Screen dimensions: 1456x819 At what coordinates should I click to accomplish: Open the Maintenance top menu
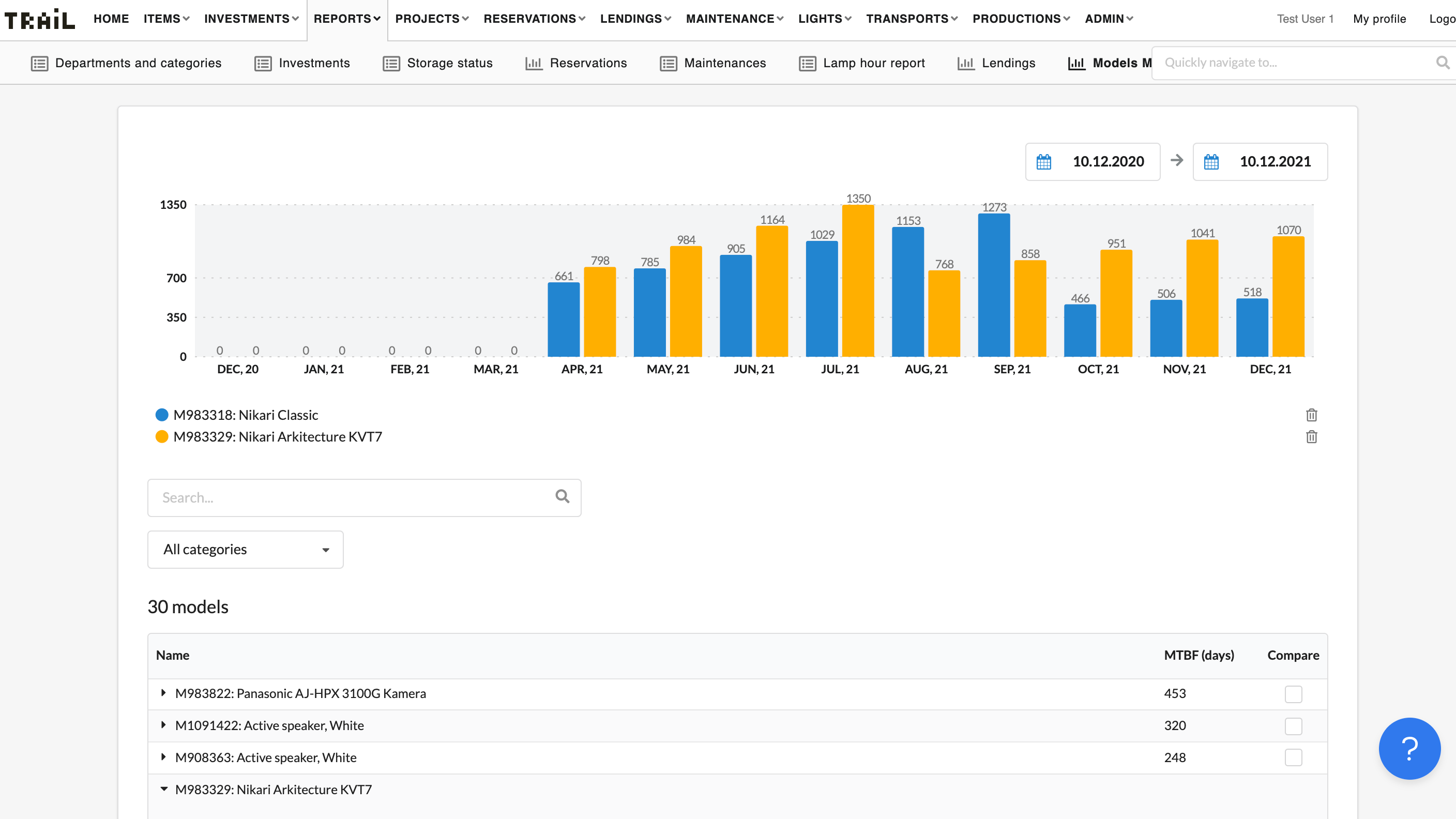(x=734, y=19)
